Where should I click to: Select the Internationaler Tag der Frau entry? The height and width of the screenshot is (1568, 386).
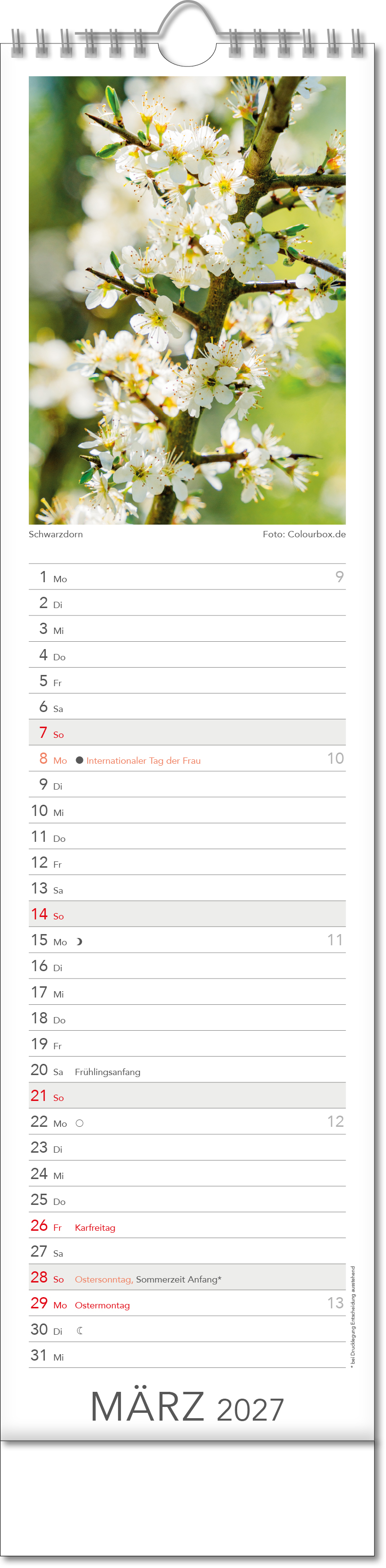(143, 760)
